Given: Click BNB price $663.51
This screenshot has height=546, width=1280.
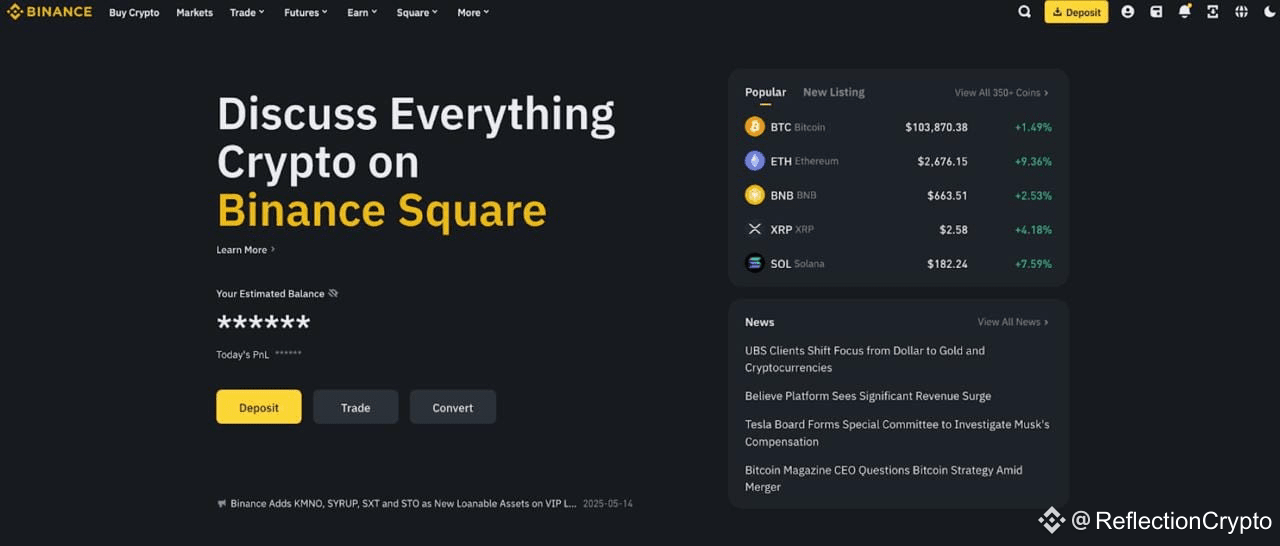Looking at the screenshot, I should pos(947,195).
